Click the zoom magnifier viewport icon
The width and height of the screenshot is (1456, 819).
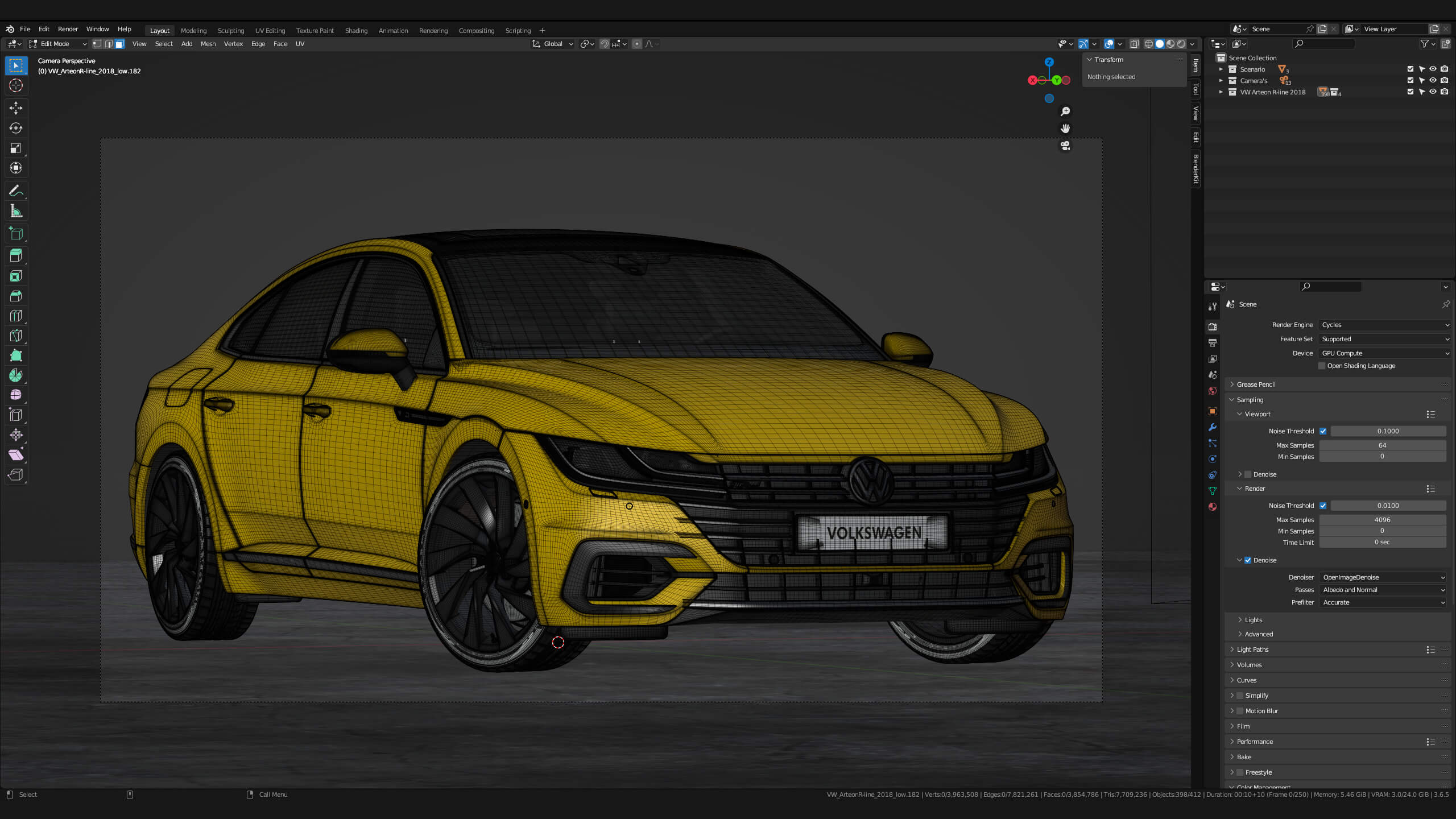[1065, 111]
